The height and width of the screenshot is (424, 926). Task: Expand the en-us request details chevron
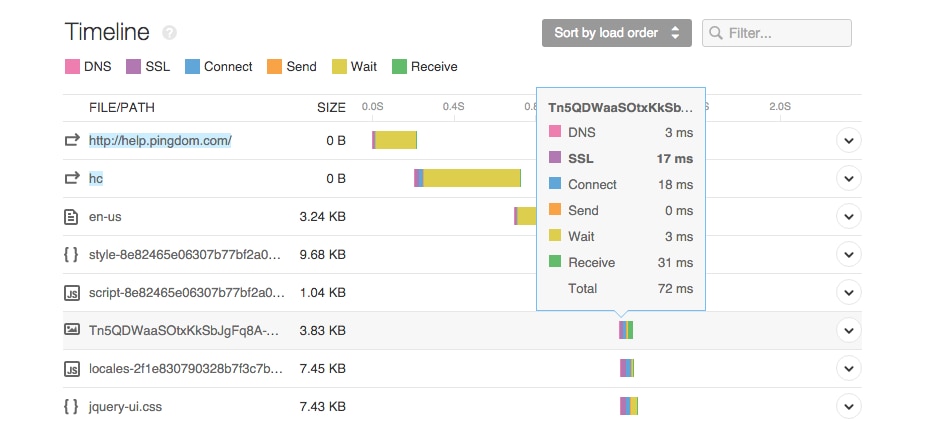point(849,217)
